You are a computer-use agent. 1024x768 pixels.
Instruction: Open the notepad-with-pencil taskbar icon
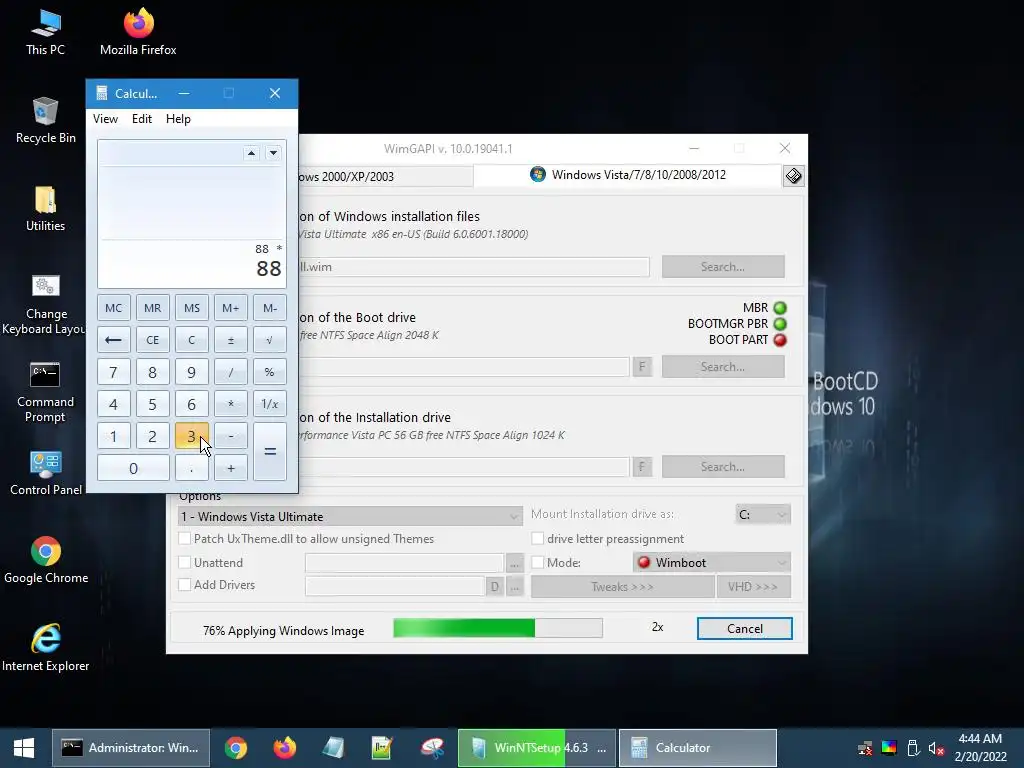(382, 748)
